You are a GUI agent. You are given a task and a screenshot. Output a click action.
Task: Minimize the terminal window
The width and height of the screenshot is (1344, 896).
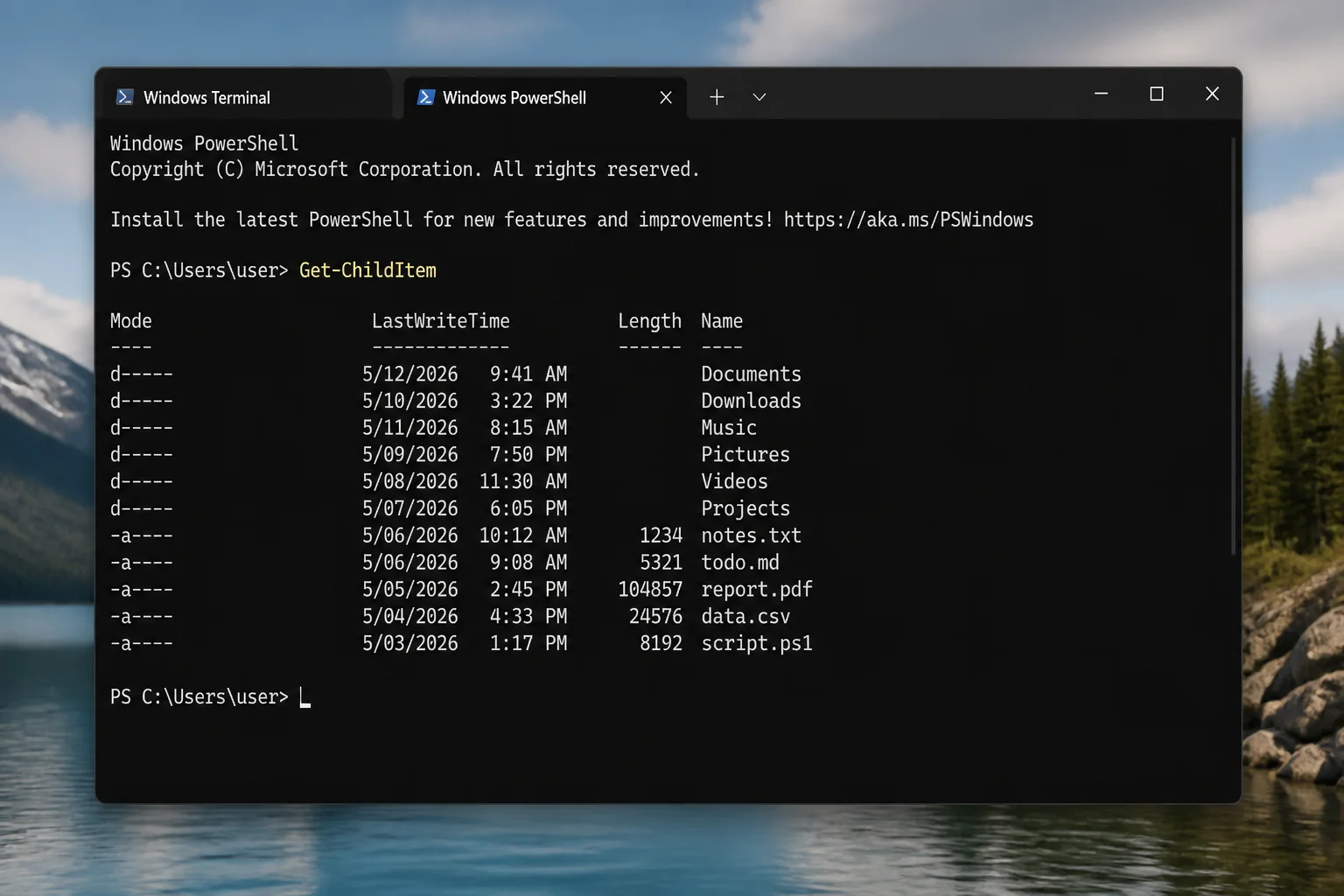tap(1102, 94)
